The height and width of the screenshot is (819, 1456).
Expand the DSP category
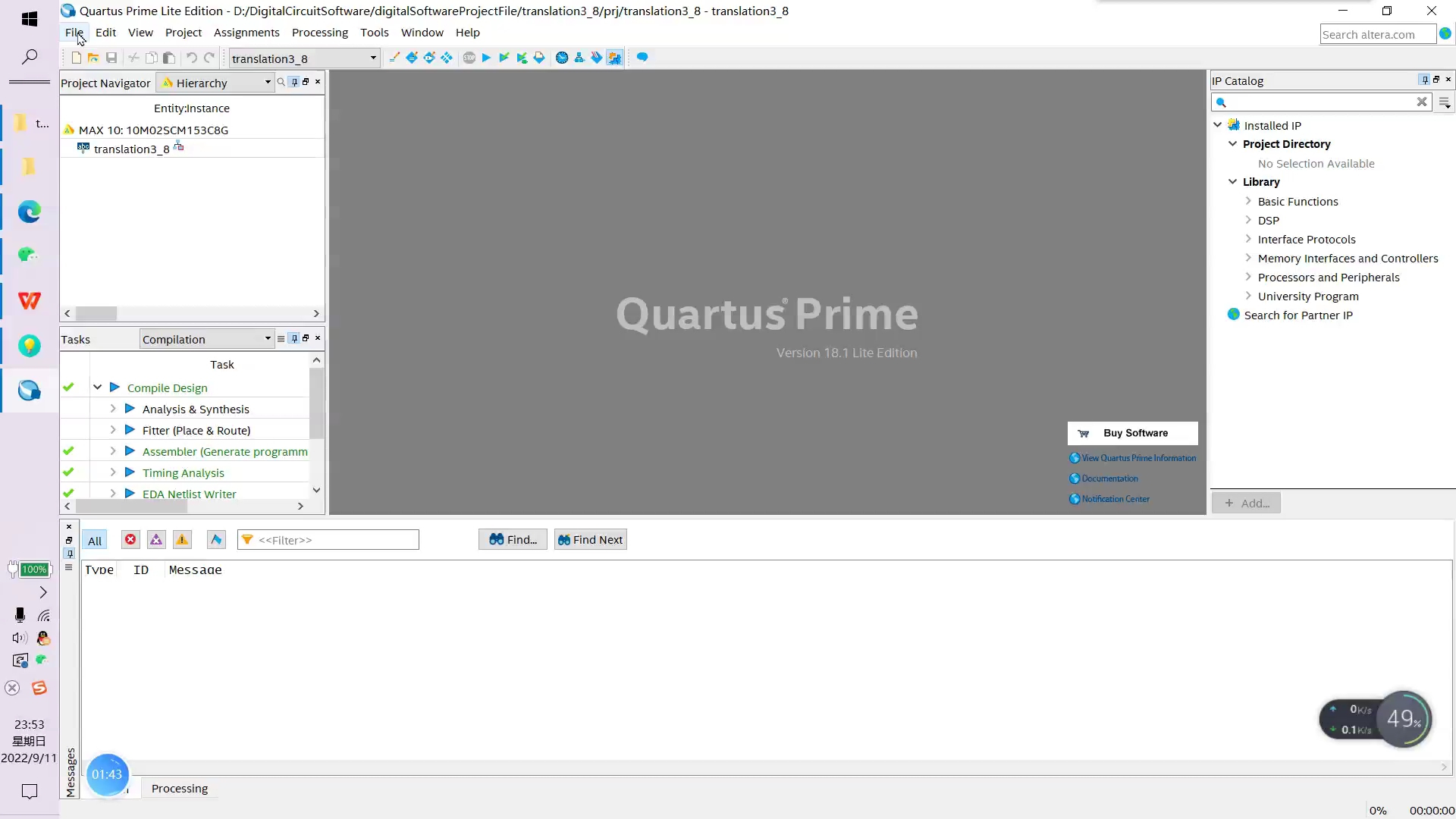click(1248, 220)
